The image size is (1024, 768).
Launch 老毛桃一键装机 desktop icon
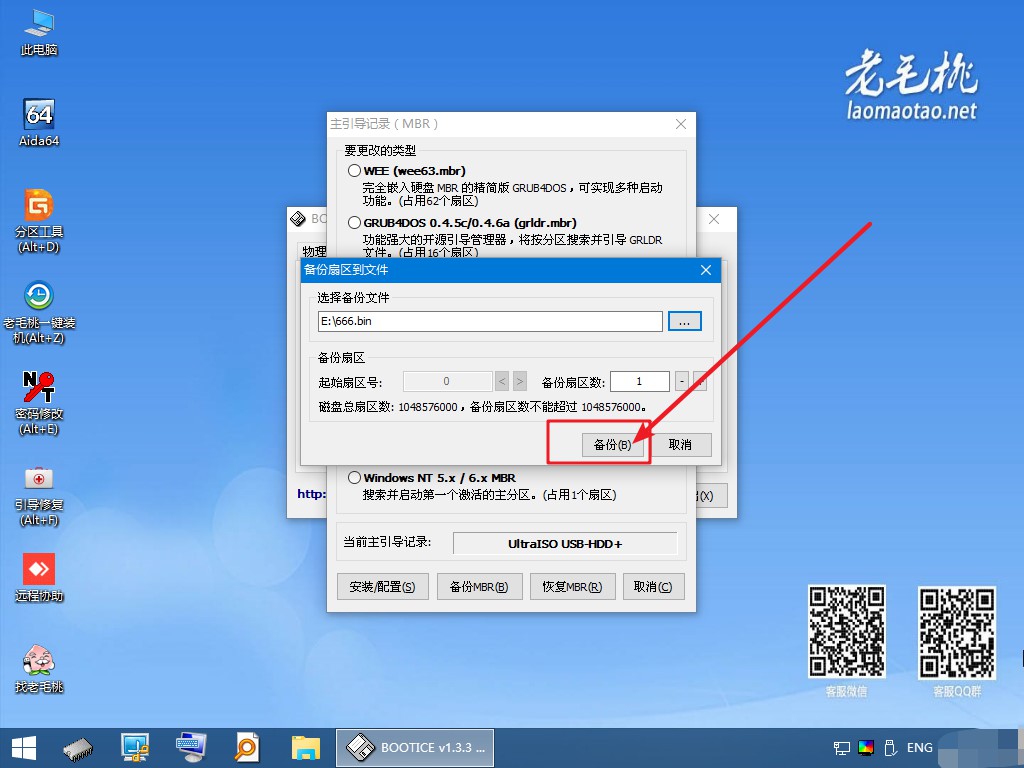[39, 312]
